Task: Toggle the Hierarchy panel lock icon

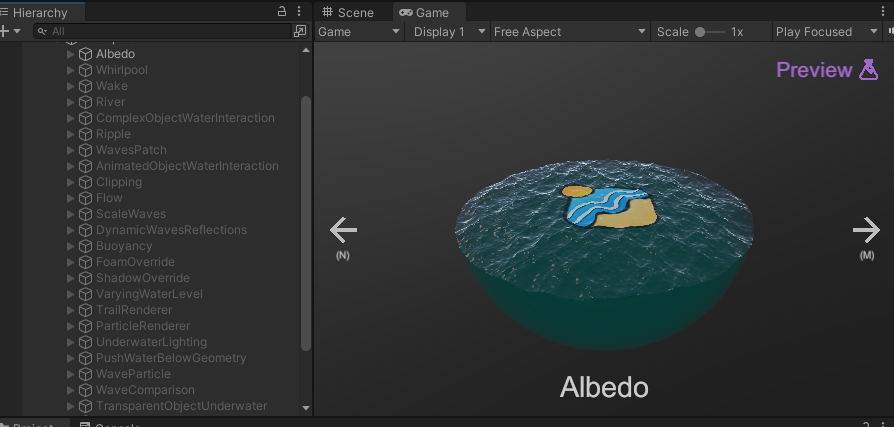Action: coord(282,11)
